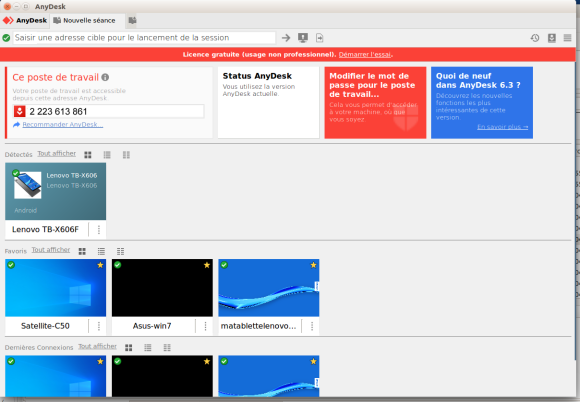Image resolution: width=580 pixels, height=402 pixels.
Task: Click Recommander AnyDesk link
Action: (63, 125)
